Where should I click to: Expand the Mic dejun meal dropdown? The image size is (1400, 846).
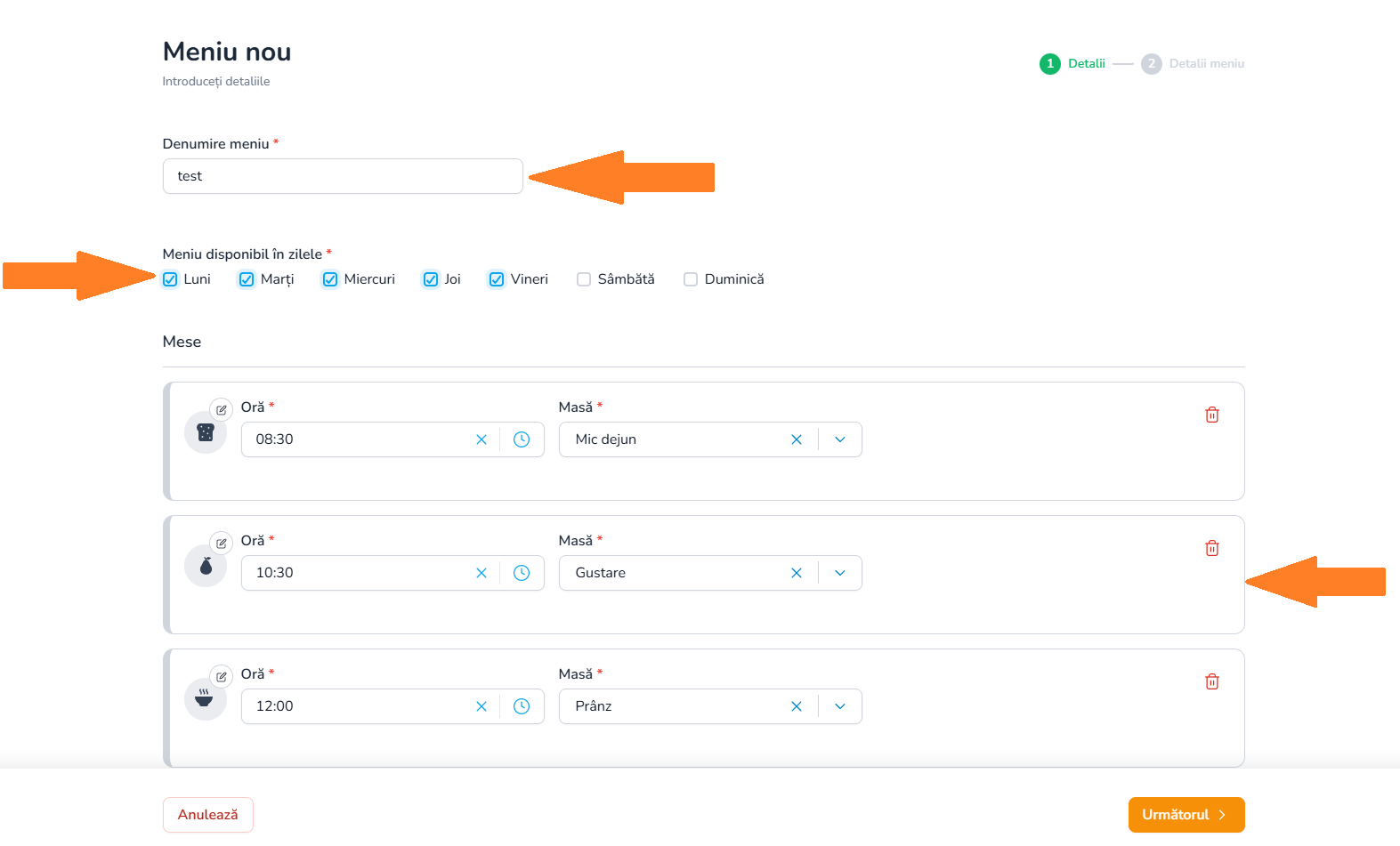click(840, 439)
